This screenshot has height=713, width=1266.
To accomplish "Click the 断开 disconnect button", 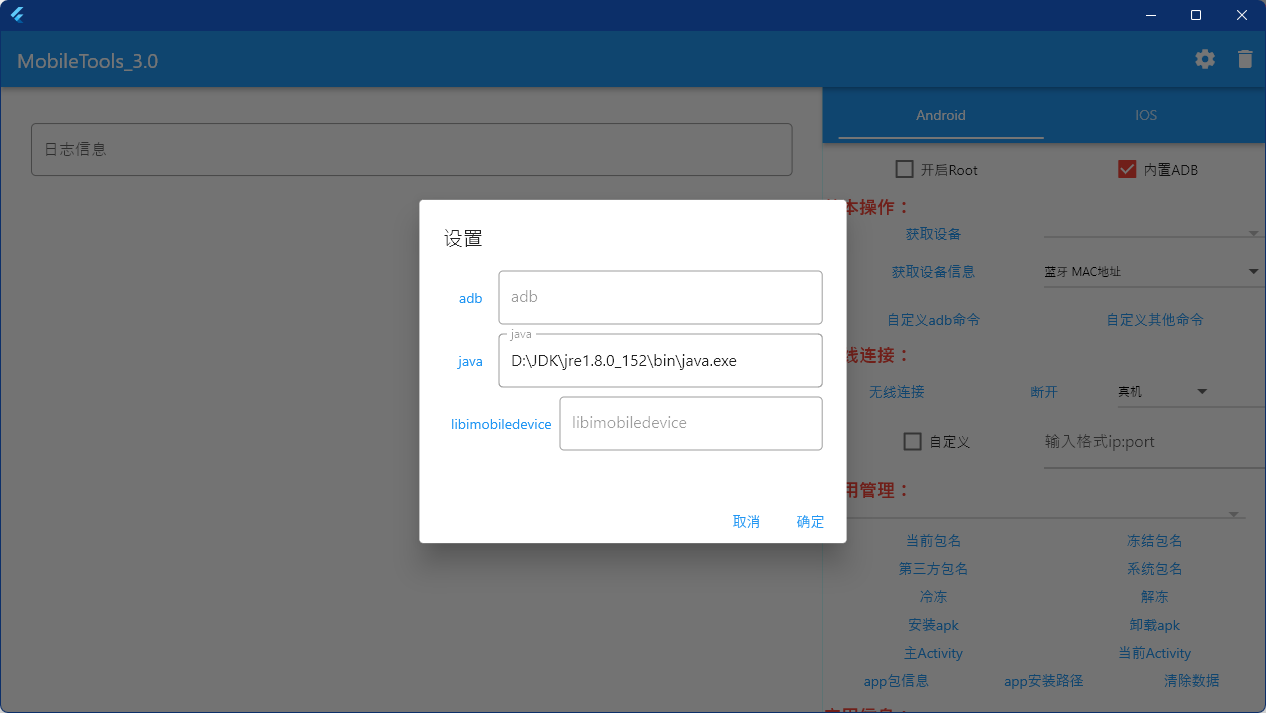I will point(1043,392).
